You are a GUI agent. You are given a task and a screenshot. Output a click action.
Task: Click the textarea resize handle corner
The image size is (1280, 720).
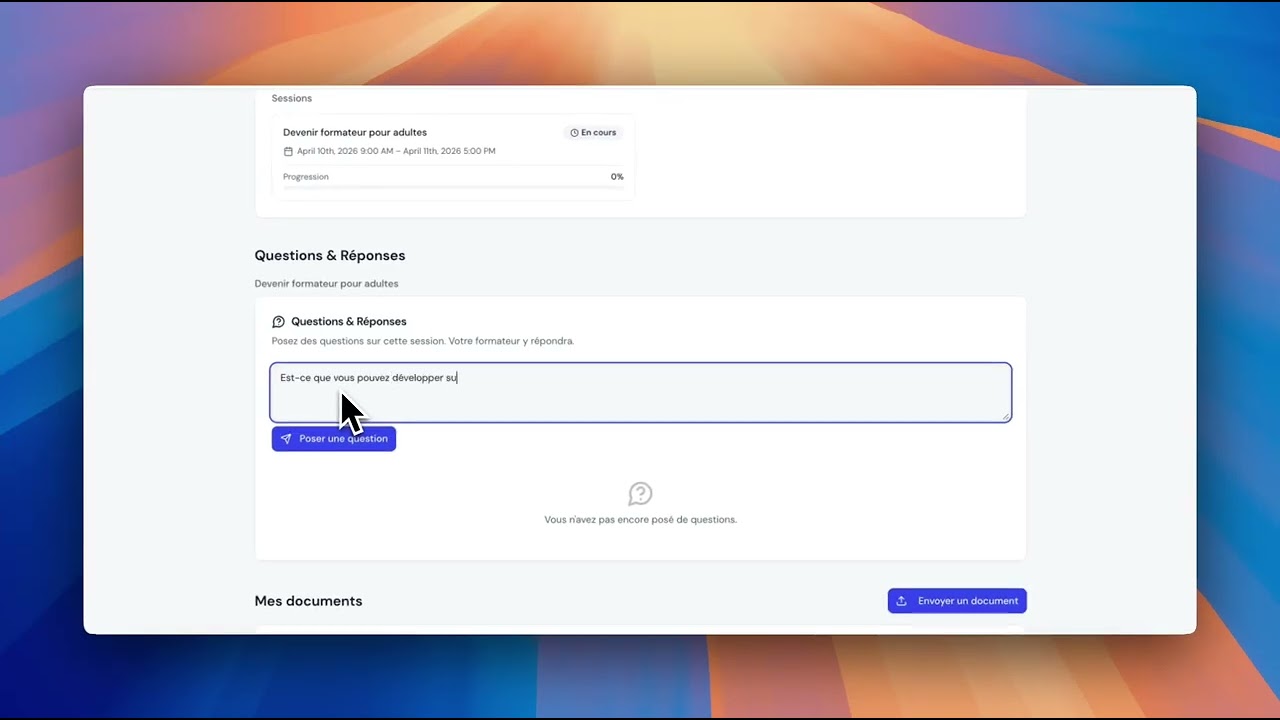coord(1006,416)
